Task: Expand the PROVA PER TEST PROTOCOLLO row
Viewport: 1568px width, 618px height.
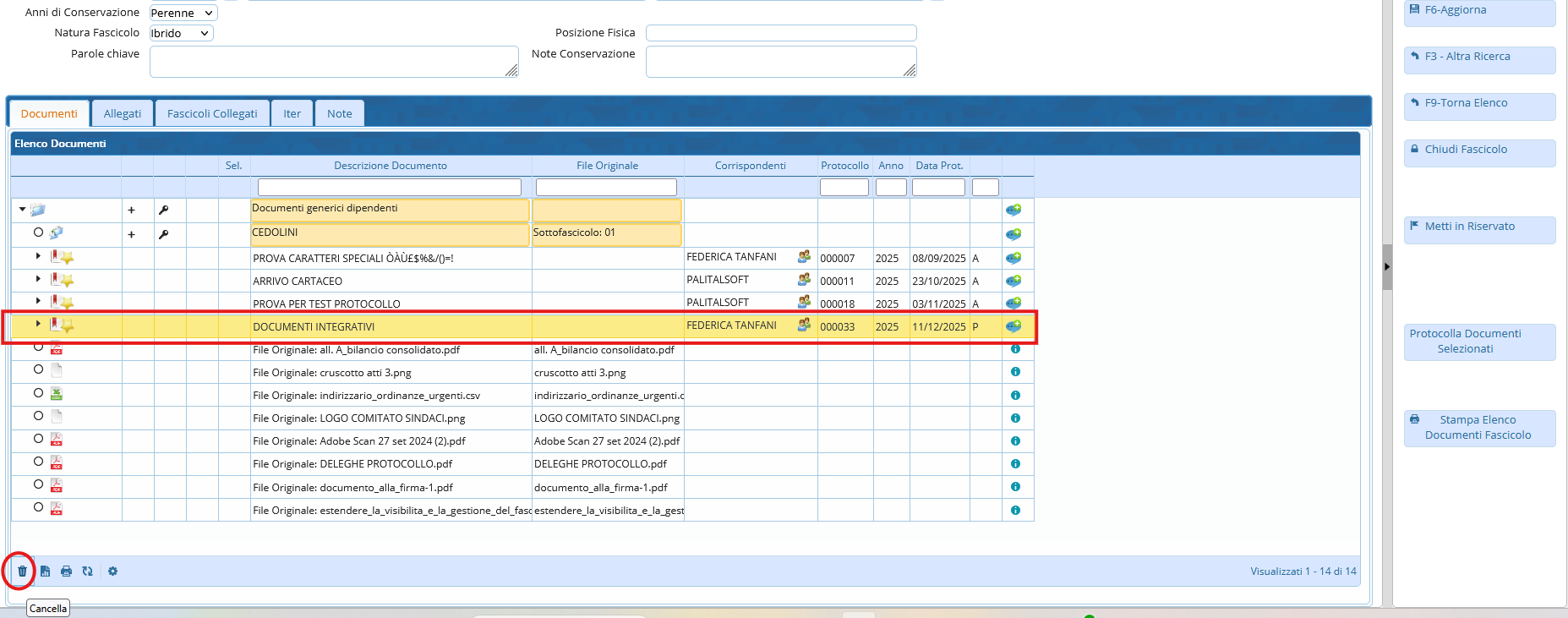Action: [38, 301]
